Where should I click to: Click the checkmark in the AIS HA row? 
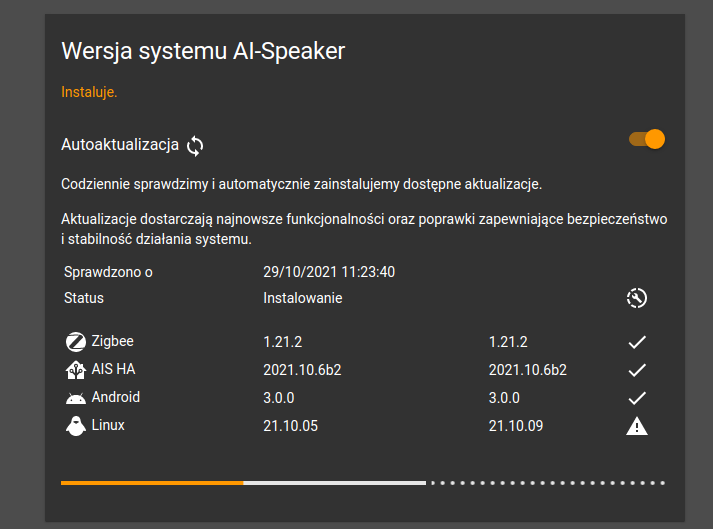pos(637,370)
